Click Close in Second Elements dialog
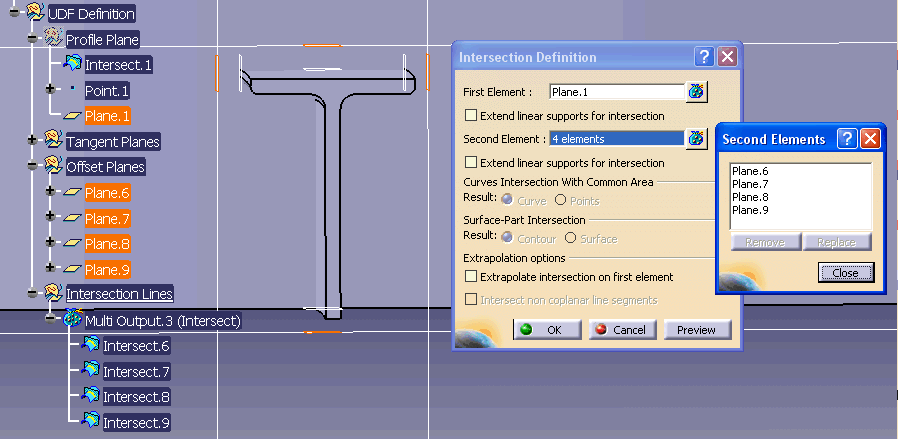The width and height of the screenshot is (898, 439). tap(846, 273)
